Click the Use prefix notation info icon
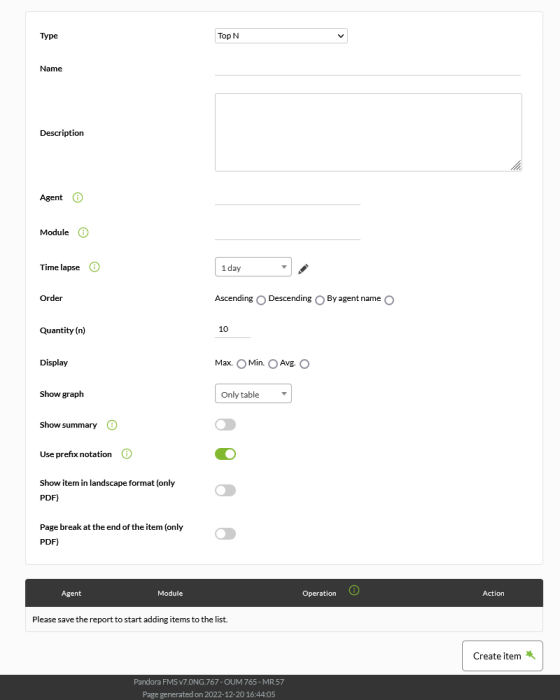The height and width of the screenshot is (700, 560). (127, 454)
